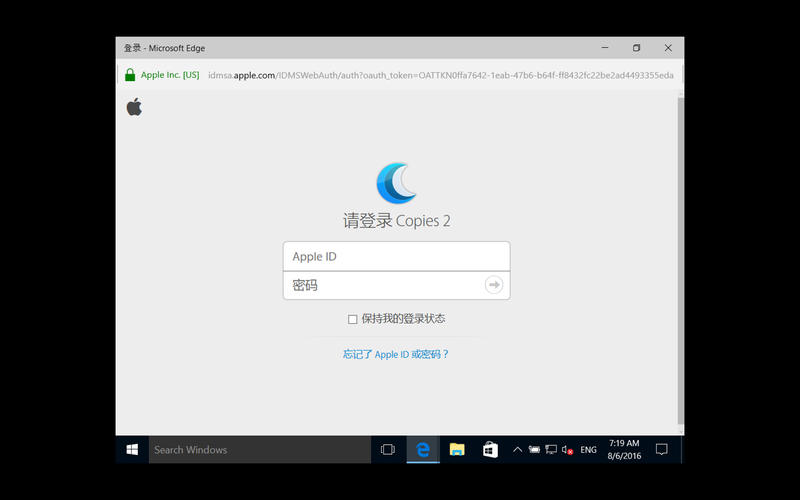Click the Microsoft Edge taskbar icon
Viewport: 800px width, 500px height.
point(423,449)
